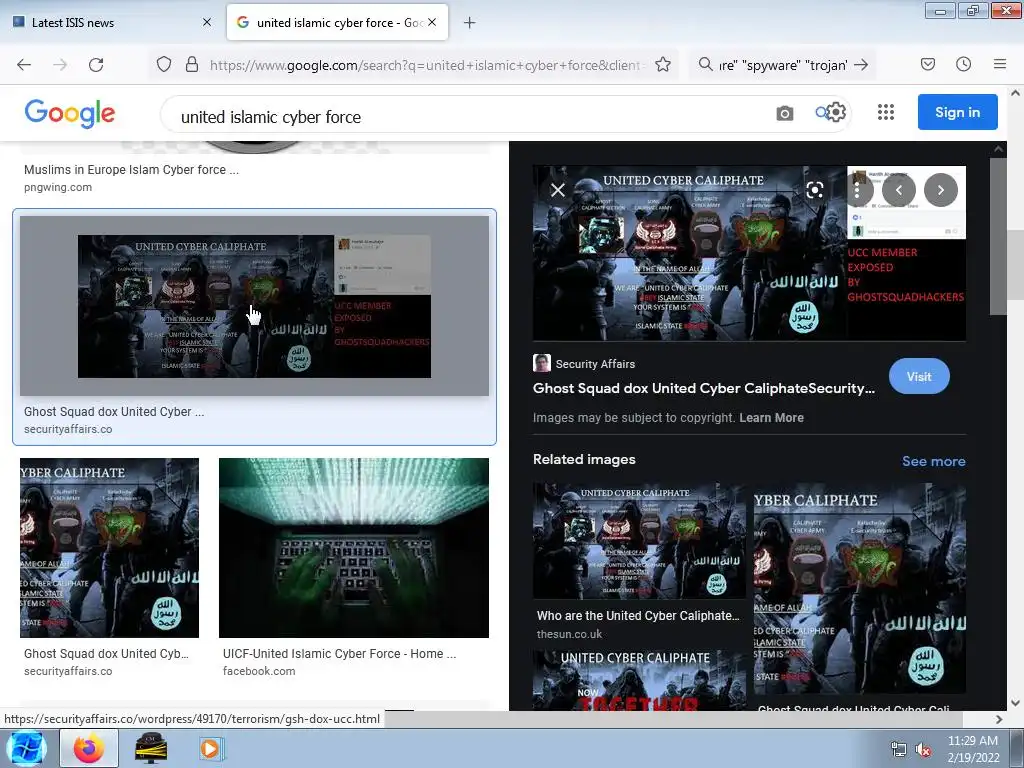Click Muslims in Europe Islam Cyber force caption
The width and height of the screenshot is (1024, 768).
point(131,170)
